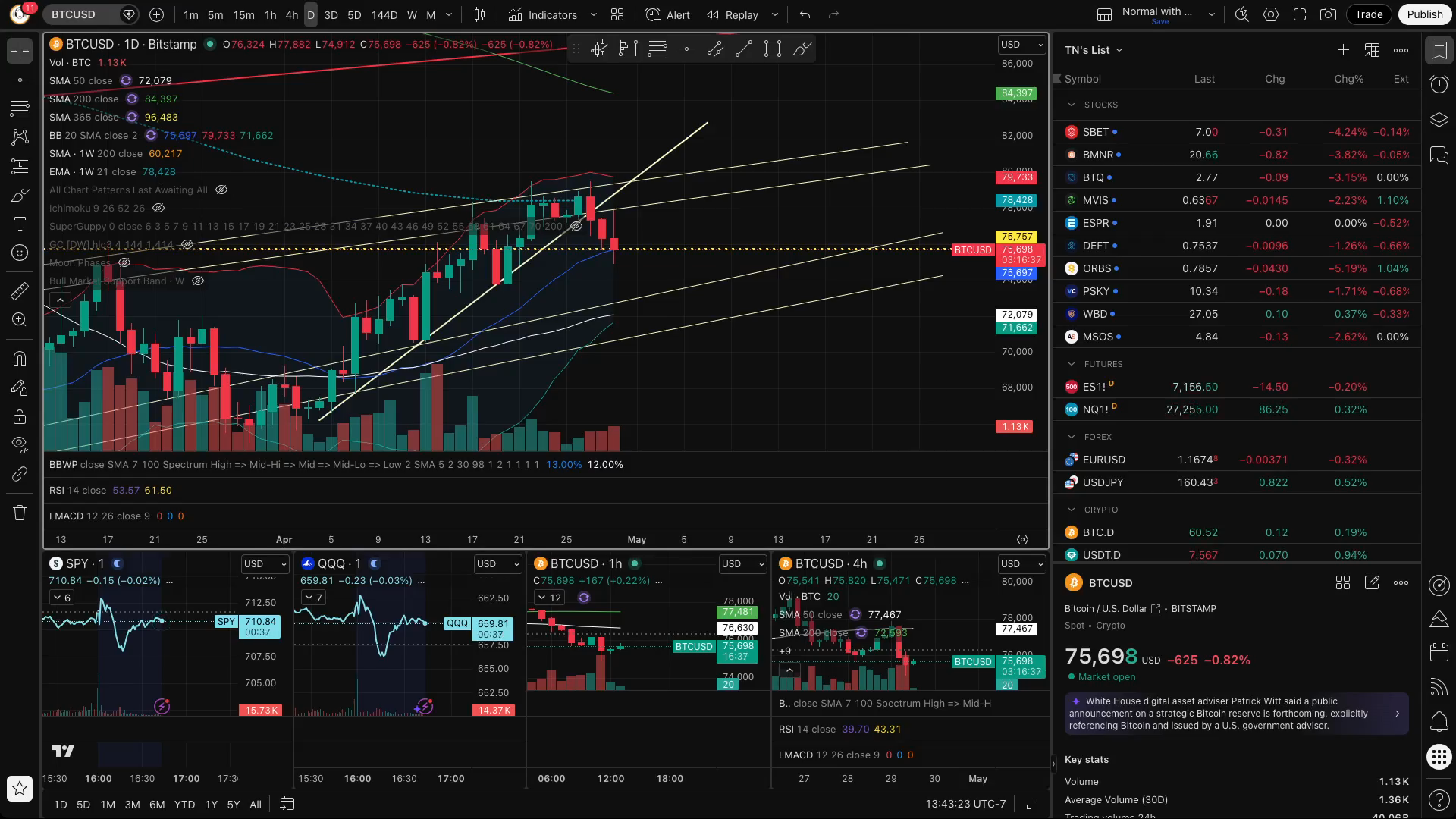1456x819 pixels.
Task: Open the White House Bitcoin news item
Action: (x=1237, y=714)
